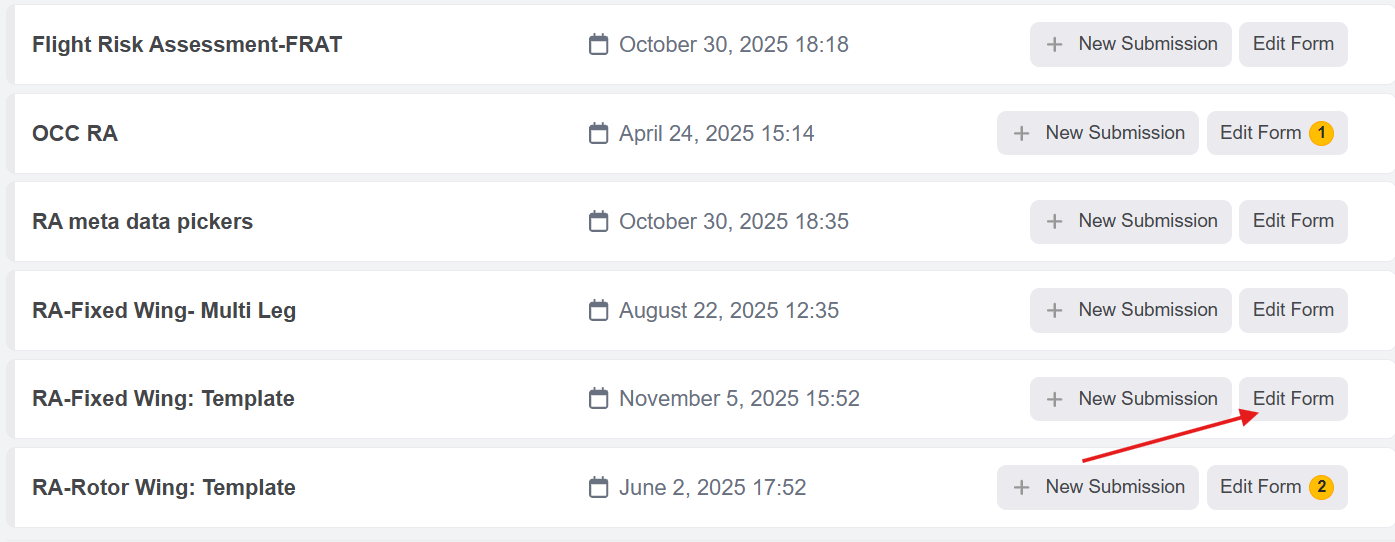Start a New Submission for Flight Risk Assessment-FRAT
This screenshot has width=1395, height=542.
coord(1130,45)
